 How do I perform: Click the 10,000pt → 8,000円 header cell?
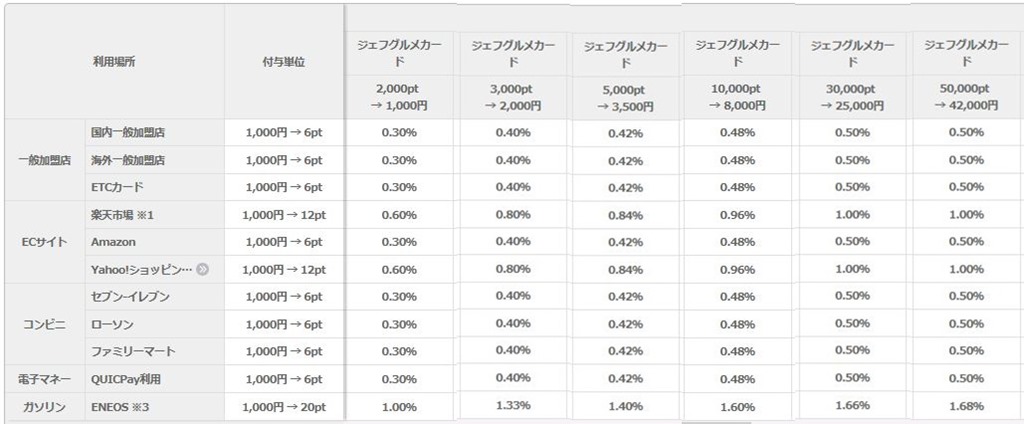(737, 97)
